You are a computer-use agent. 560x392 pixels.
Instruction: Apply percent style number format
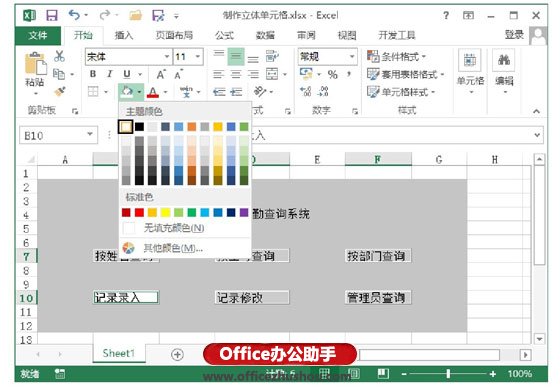tap(332, 74)
